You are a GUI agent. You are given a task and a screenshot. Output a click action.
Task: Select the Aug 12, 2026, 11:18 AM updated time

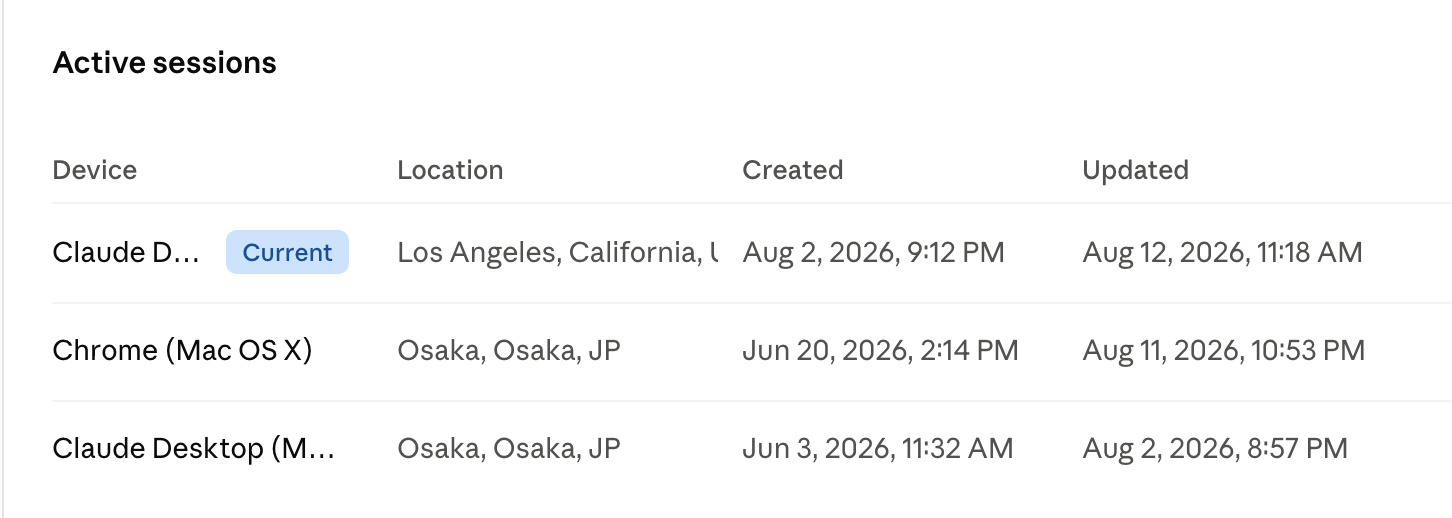[x=1223, y=252]
